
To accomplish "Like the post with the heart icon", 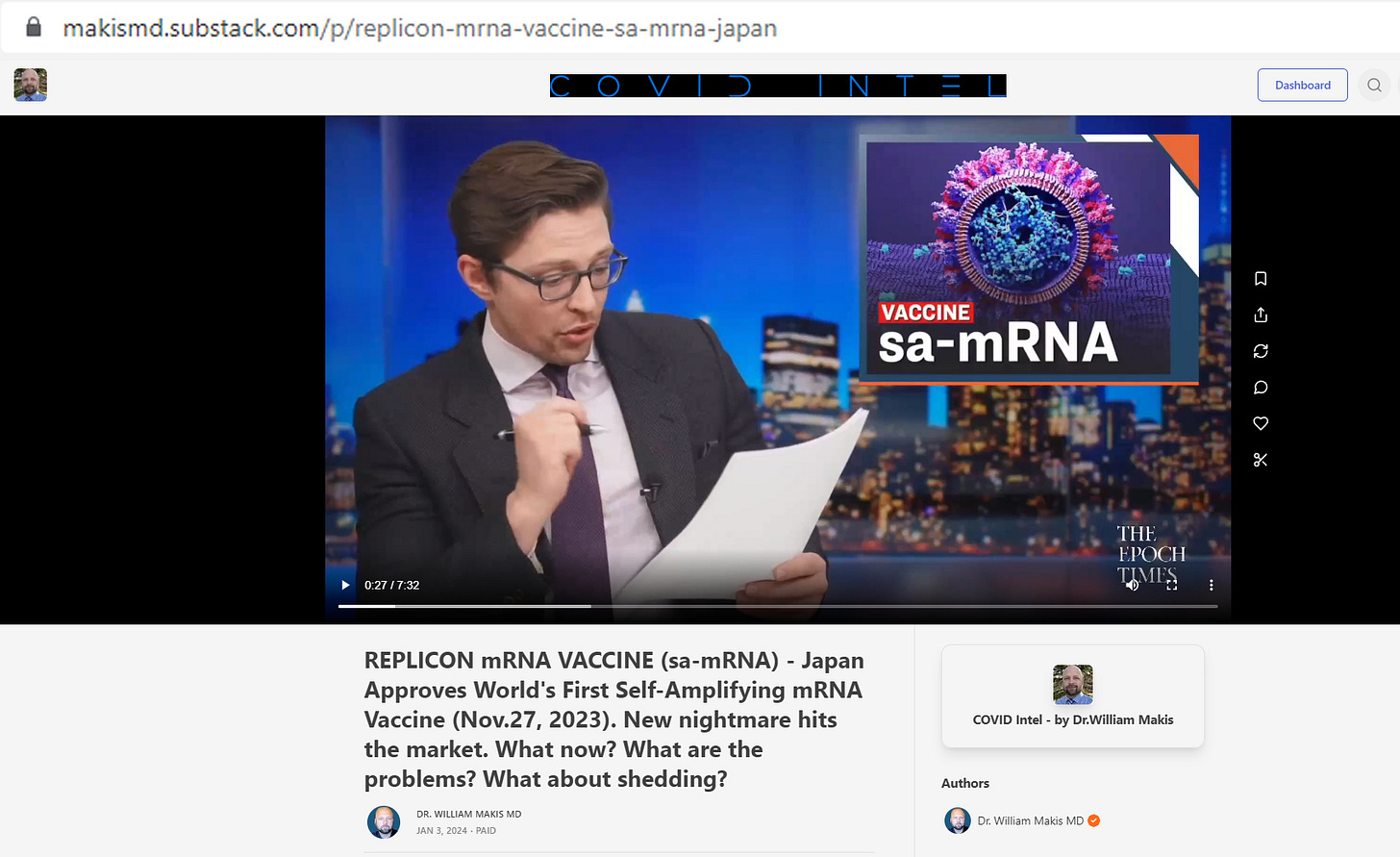I will point(1261,423).
